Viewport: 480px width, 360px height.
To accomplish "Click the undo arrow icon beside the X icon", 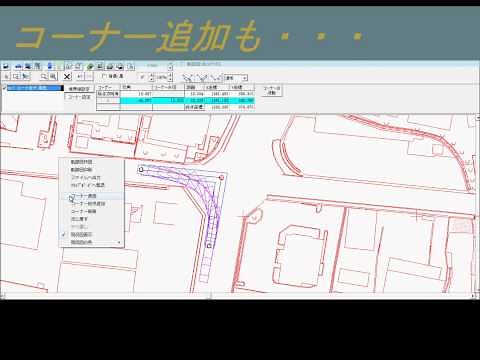I will pyautogui.click(x=80, y=77).
